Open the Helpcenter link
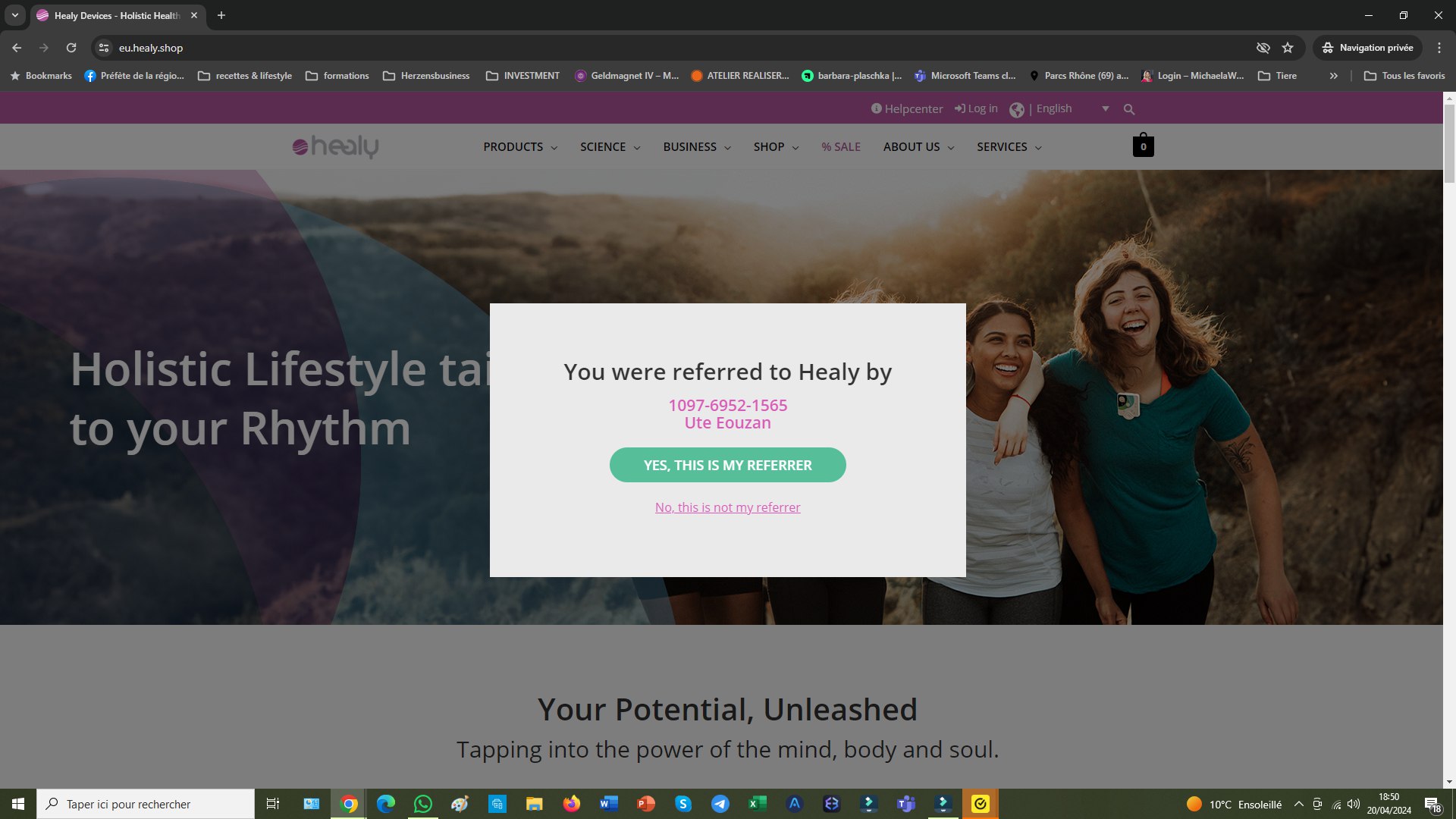Screen dimensions: 1456x819 (907, 109)
